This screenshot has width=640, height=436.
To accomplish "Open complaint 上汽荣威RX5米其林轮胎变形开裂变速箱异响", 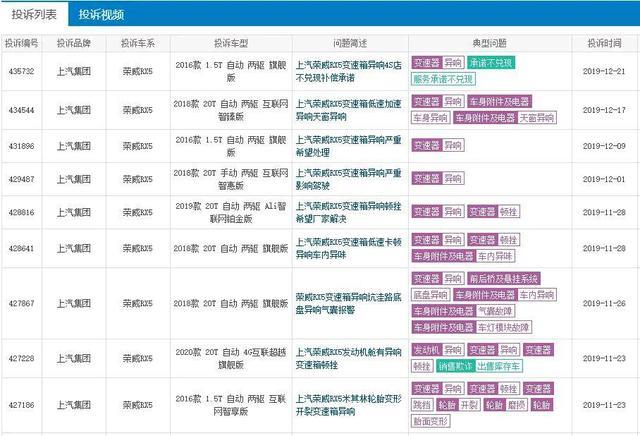I will click(x=349, y=405).
